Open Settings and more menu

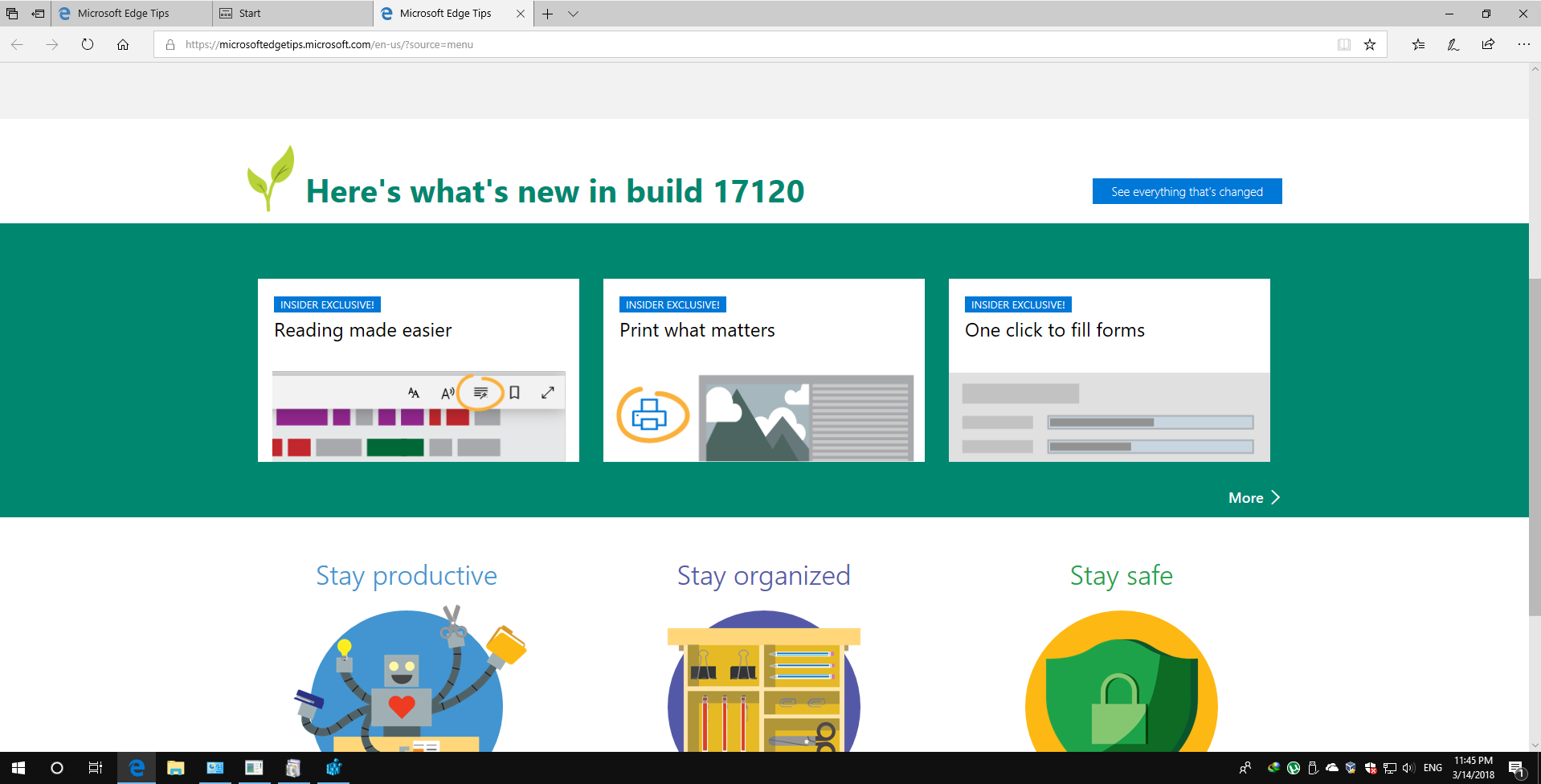(1523, 44)
